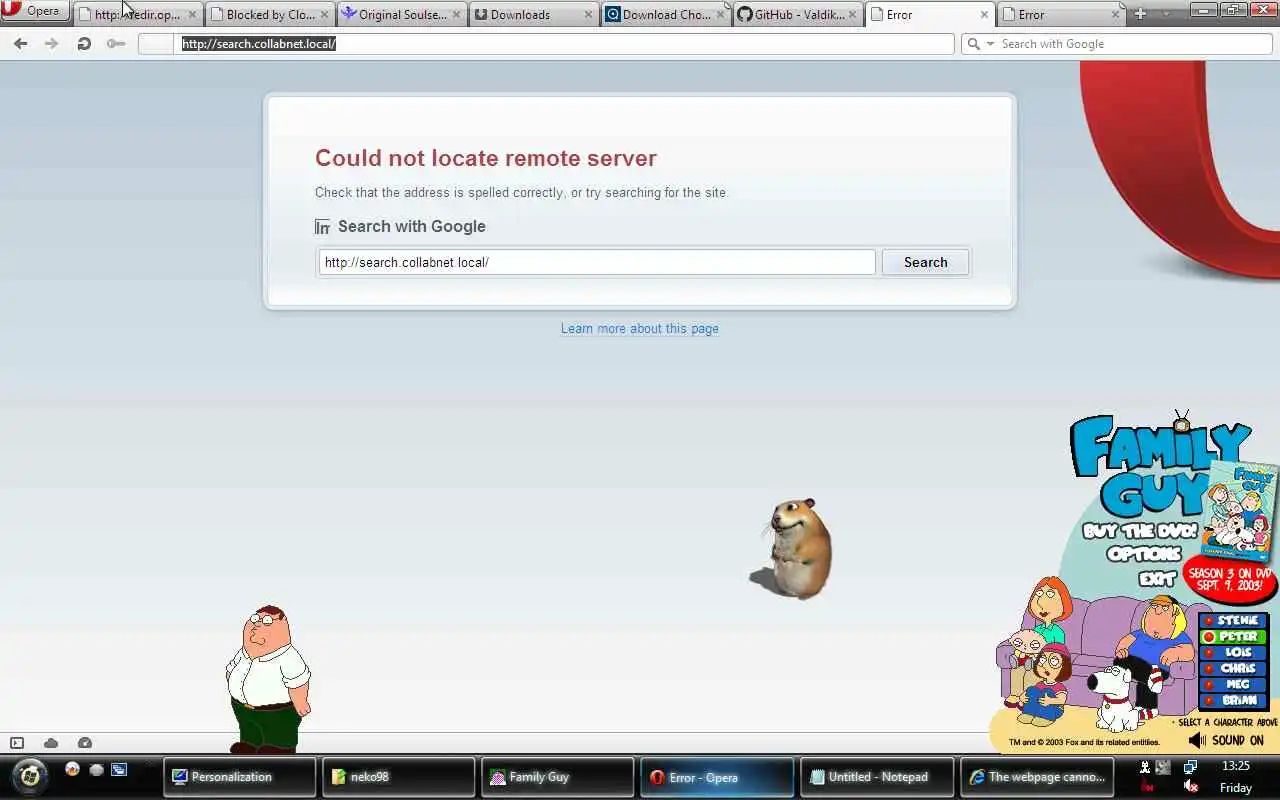Click the browser Back arrow

(x=21, y=44)
